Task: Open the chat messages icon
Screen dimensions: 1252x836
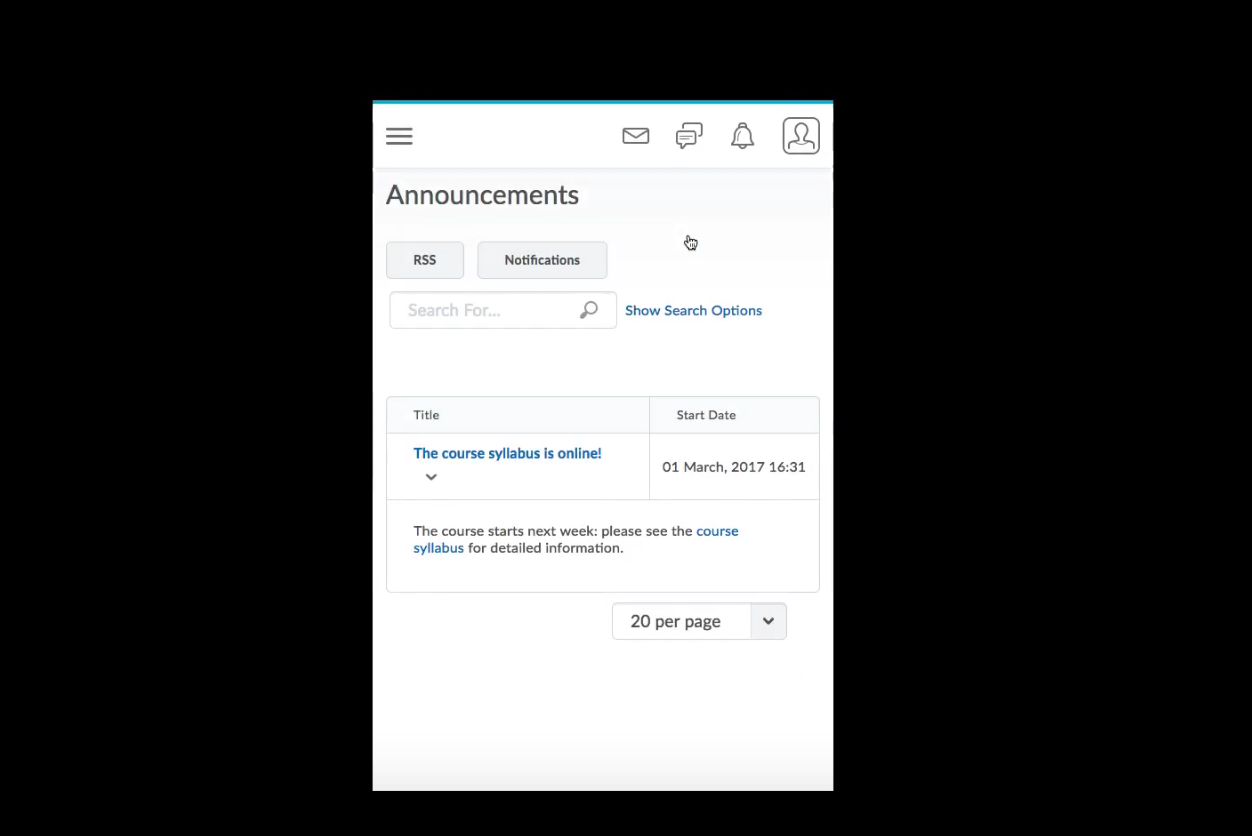Action: [x=689, y=136]
